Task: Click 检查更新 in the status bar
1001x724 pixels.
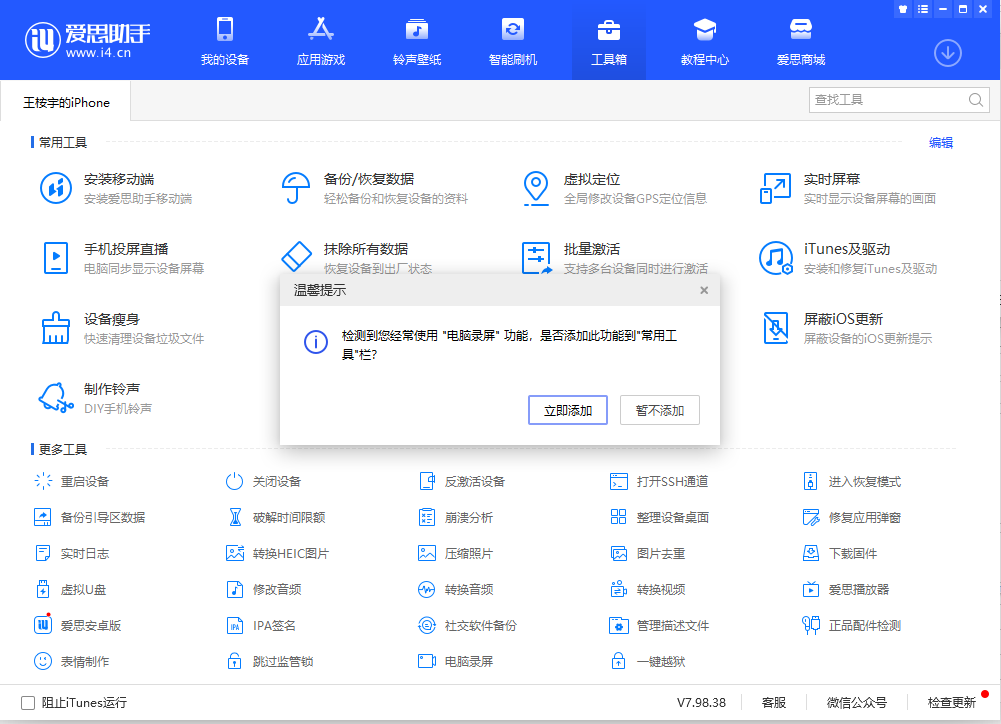Action: pos(951,703)
